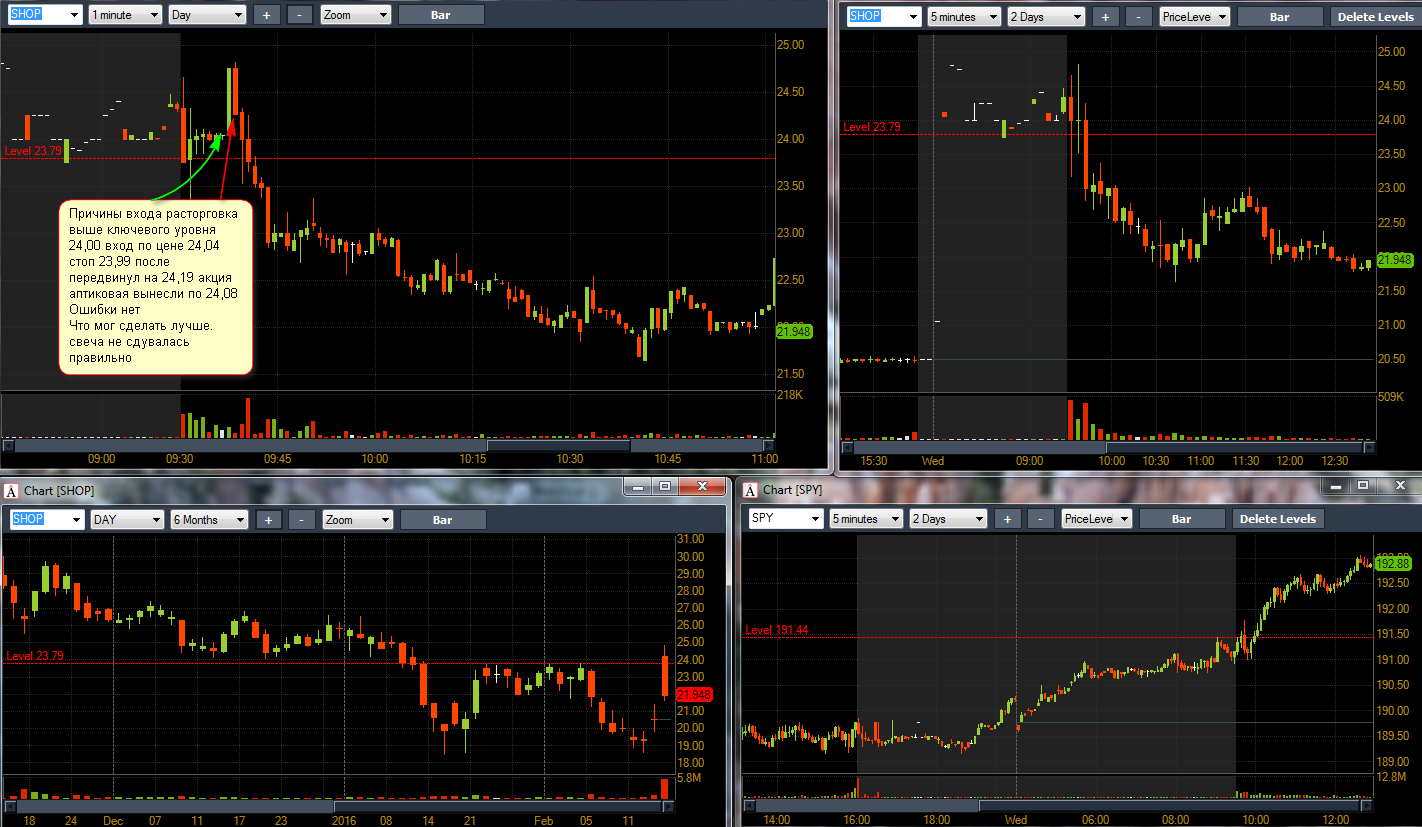Screen dimensions: 1422x827
Task: Open the PriceLevel dropdown on 5-minute SHOP chart
Action: coord(1194,17)
